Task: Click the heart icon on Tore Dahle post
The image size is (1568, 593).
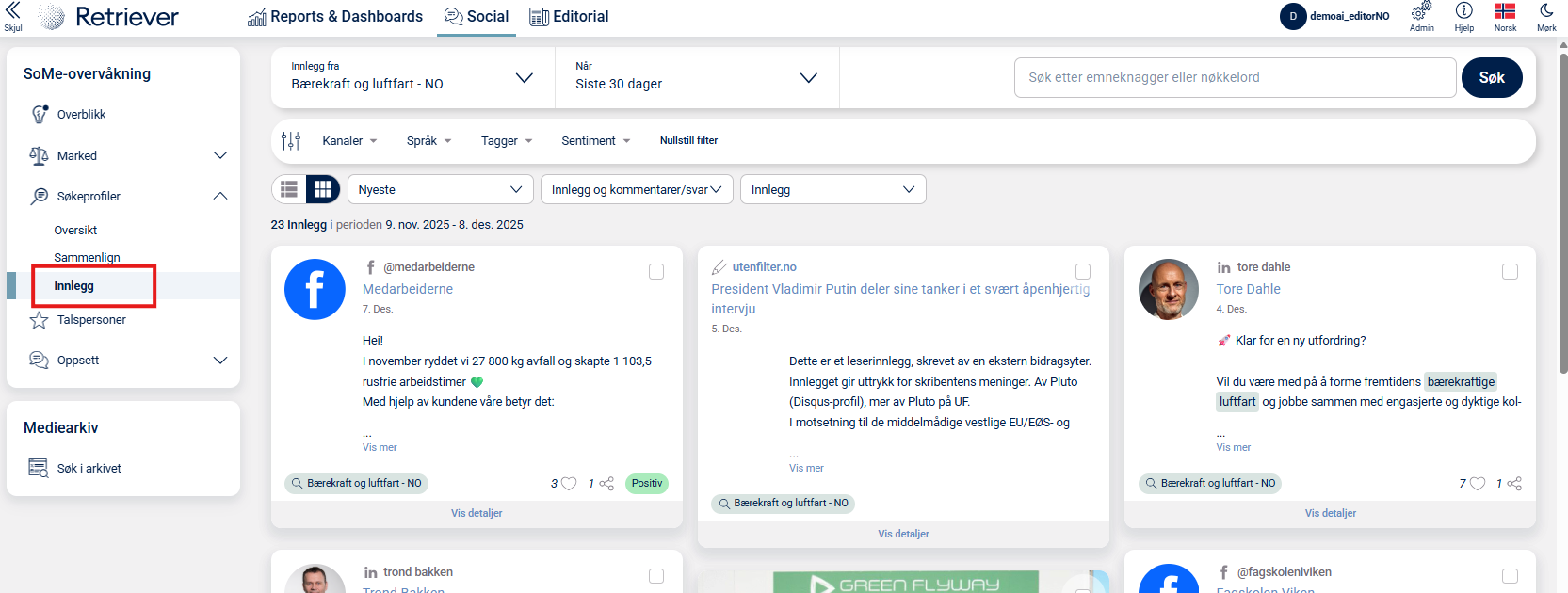Action: pyautogui.click(x=1478, y=484)
